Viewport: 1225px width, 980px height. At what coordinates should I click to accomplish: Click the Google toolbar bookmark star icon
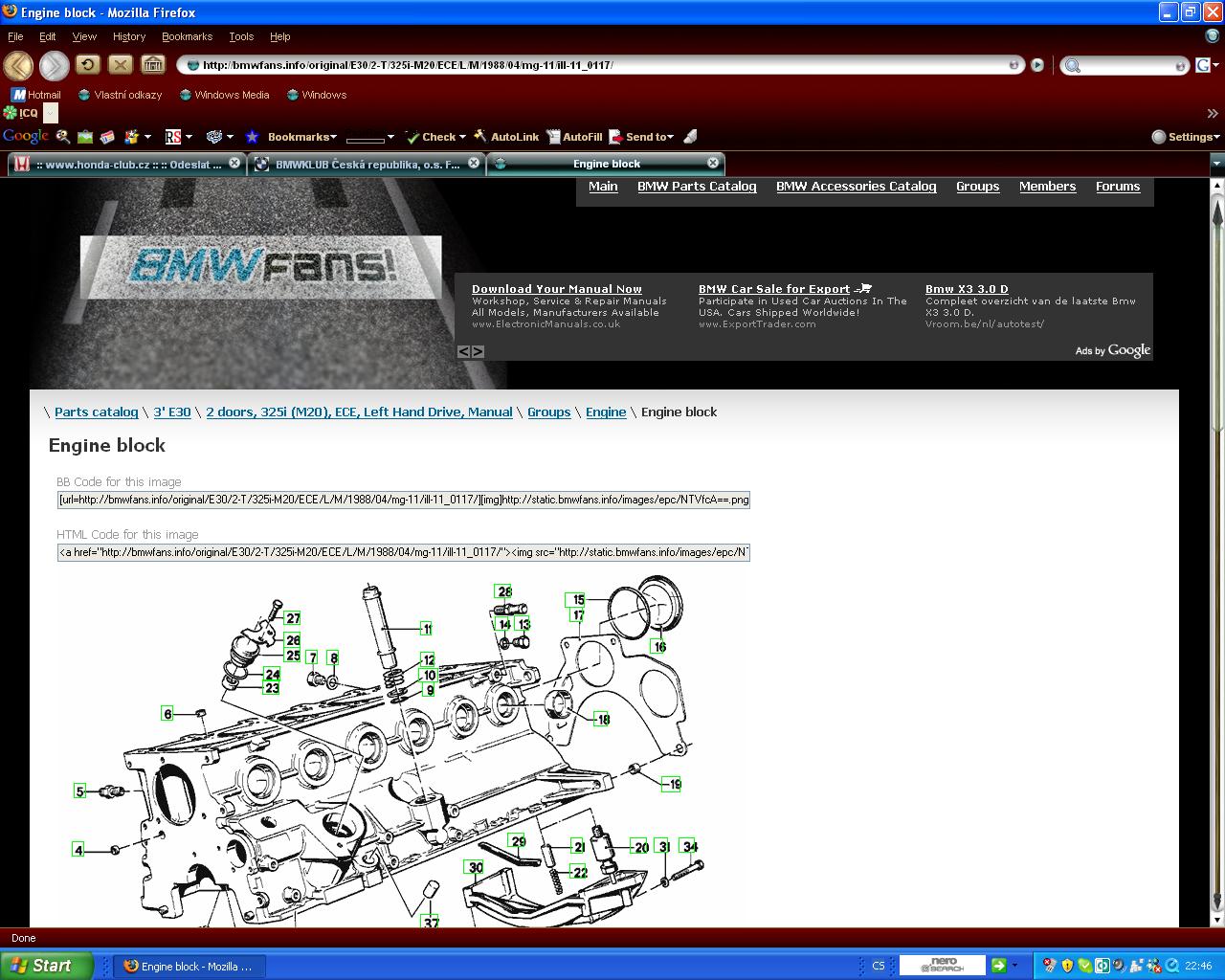click(x=252, y=137)
